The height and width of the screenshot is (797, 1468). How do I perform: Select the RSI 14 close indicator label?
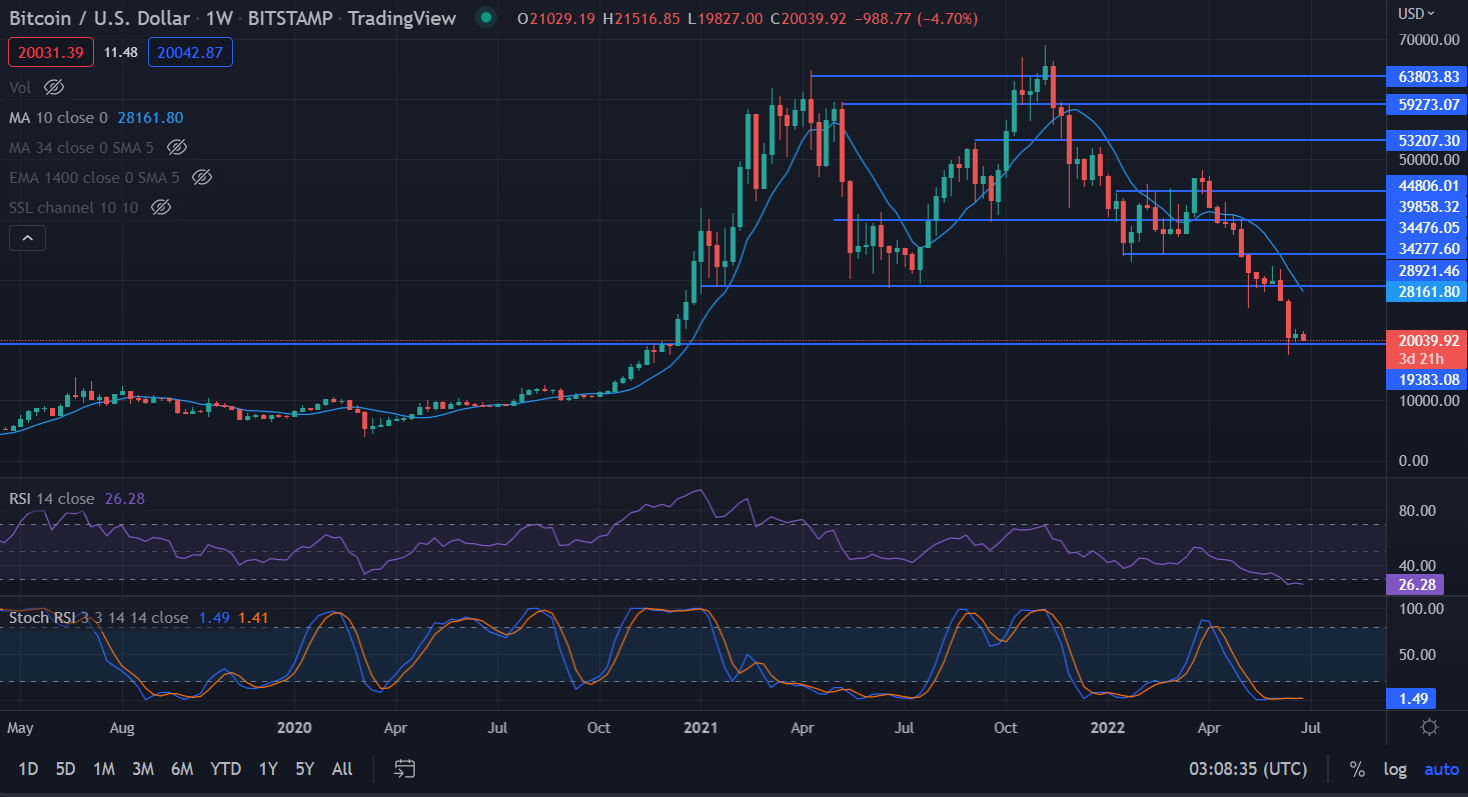coord(52,498)
